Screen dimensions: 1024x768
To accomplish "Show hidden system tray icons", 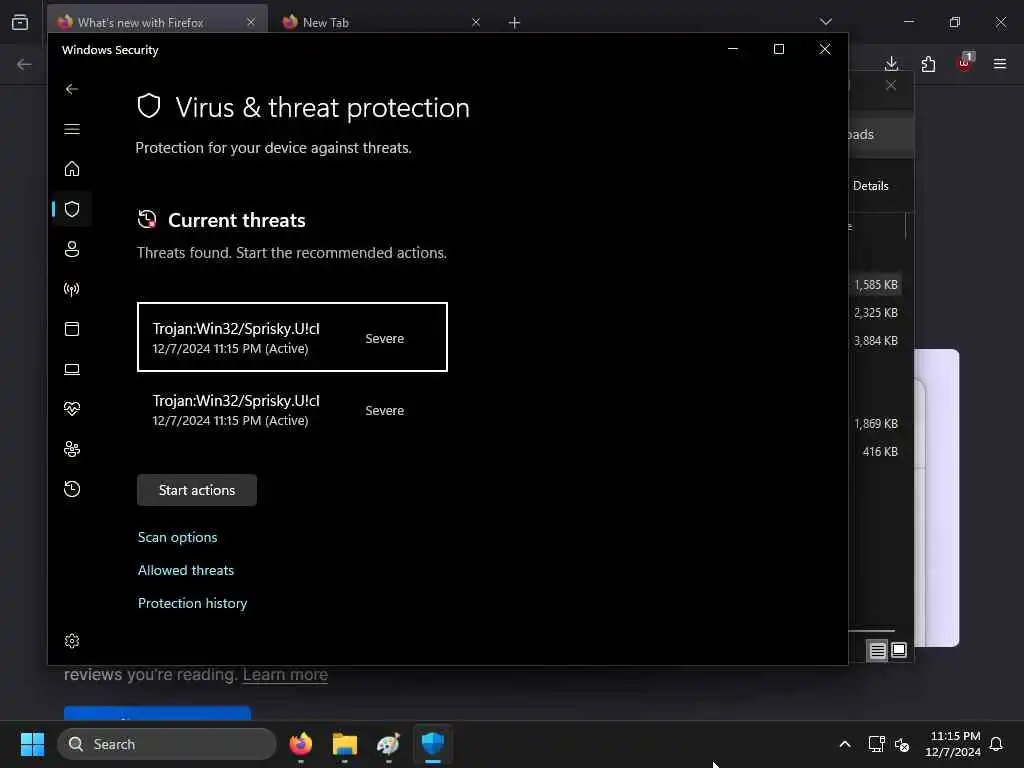I will click(x=844, y=744).
